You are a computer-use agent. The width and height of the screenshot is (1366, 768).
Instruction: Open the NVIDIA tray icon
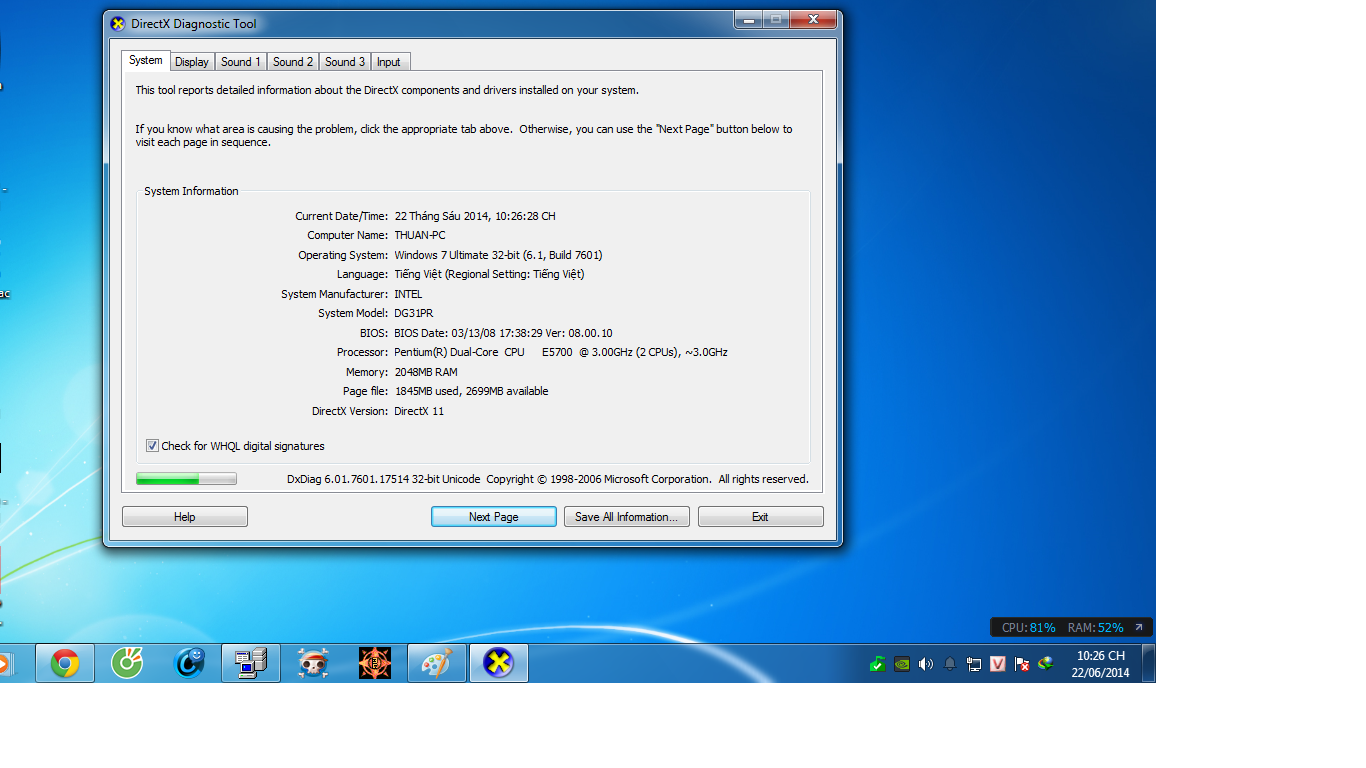coord(902,663)
